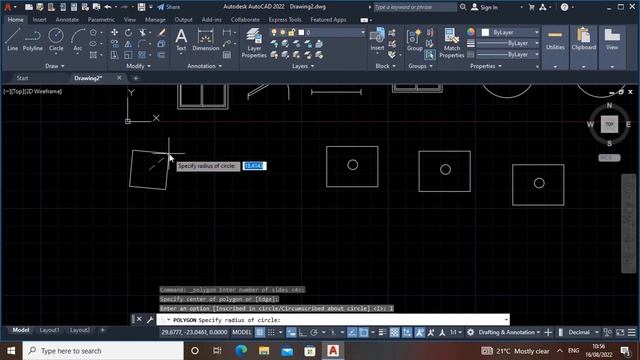The height and width of the screenshot is (360, 640).
Task: Expand the Annotation panel
Action: tap(204, 66)
